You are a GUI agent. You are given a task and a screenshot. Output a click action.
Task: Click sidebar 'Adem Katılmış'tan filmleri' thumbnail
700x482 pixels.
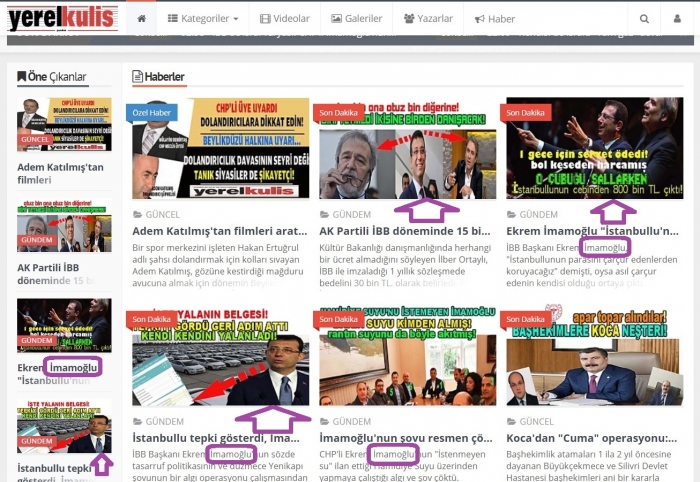(x=64, y=125)
